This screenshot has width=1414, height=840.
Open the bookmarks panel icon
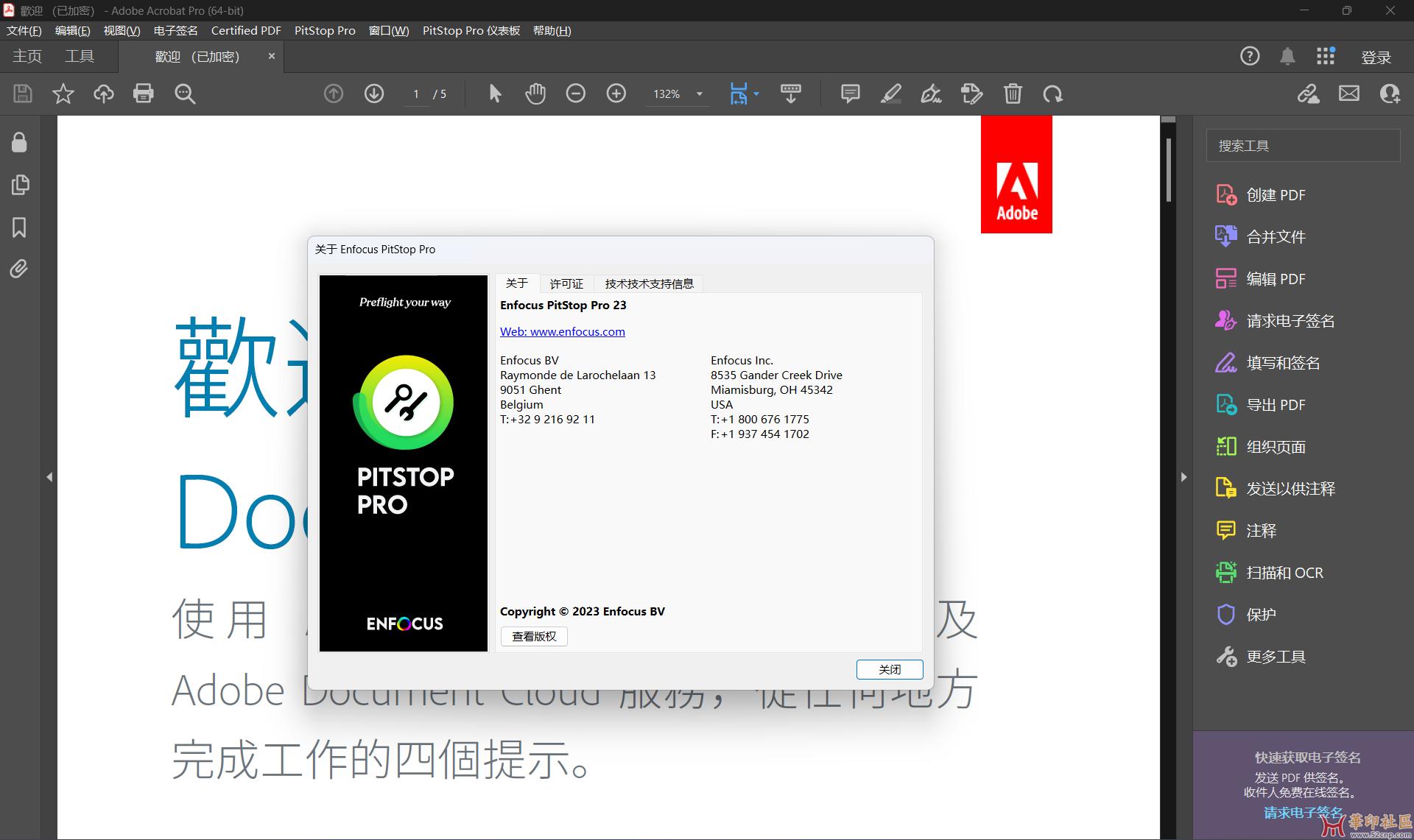coord(19,227)
